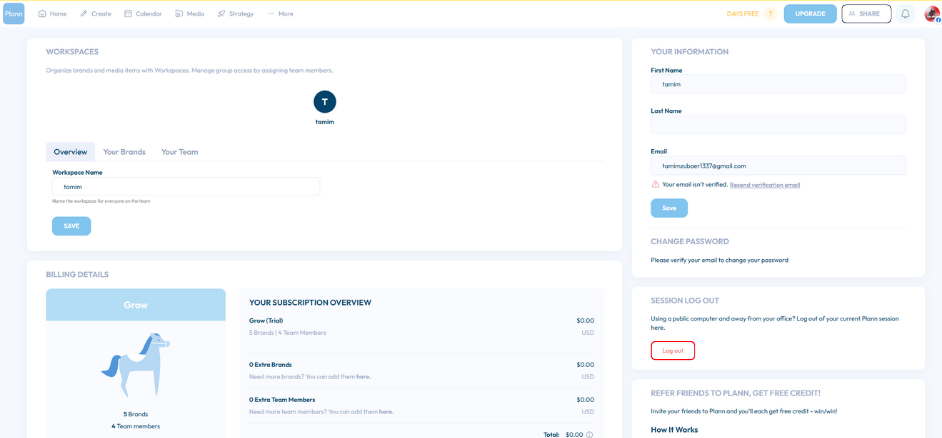
Task: Click the '4 Team members' plan text
Action: [x=136, y=426]
